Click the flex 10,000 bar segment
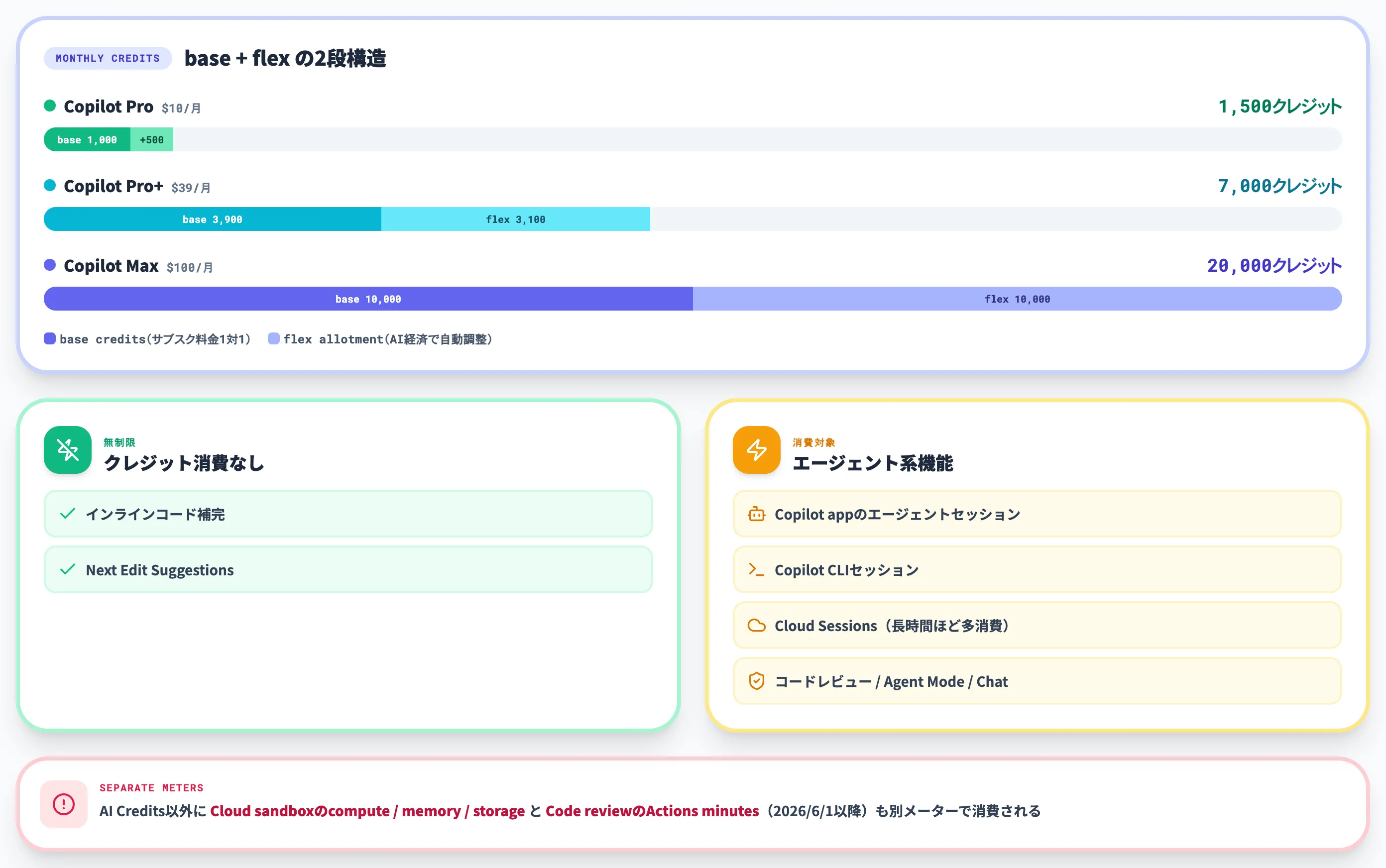Viewport: 1386px width, 868px height. (x=1018, y=299)
